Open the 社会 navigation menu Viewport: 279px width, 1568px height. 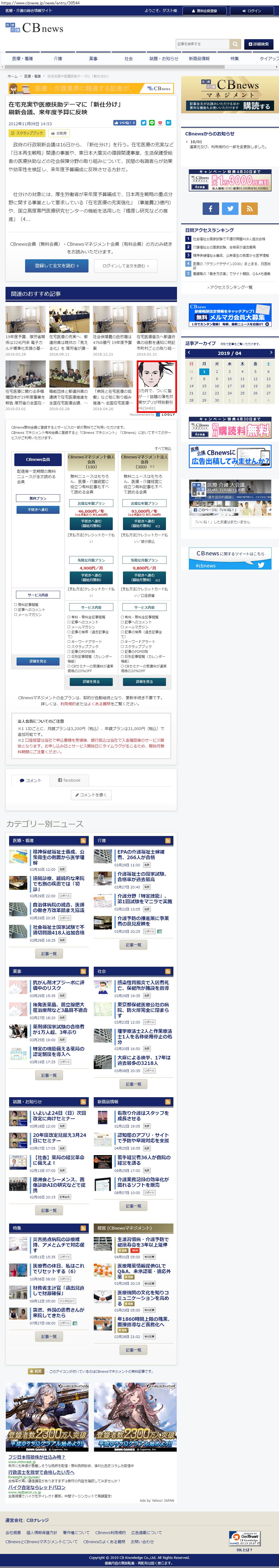pos(128,59)
